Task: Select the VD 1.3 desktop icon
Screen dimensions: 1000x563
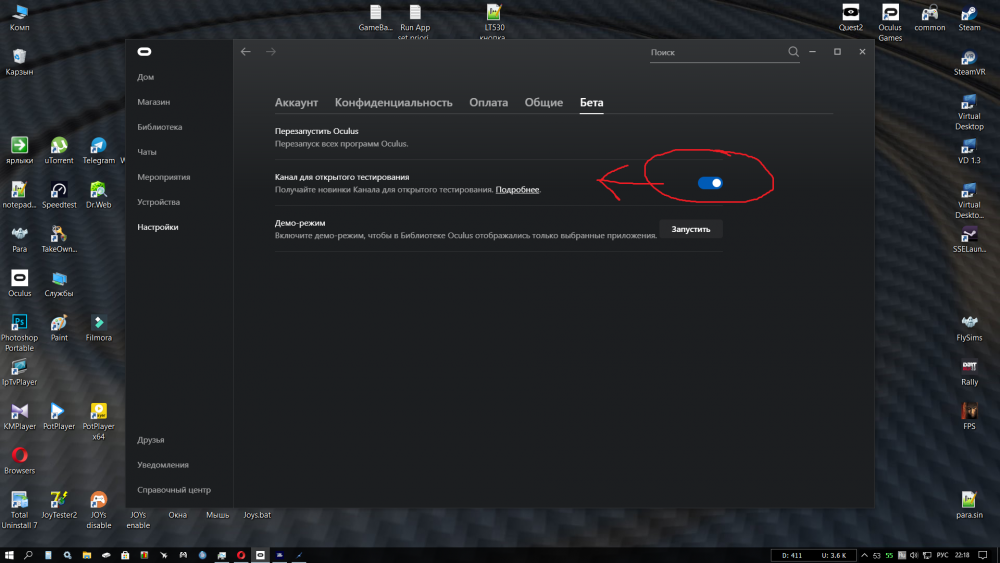Action: point(969,150)
